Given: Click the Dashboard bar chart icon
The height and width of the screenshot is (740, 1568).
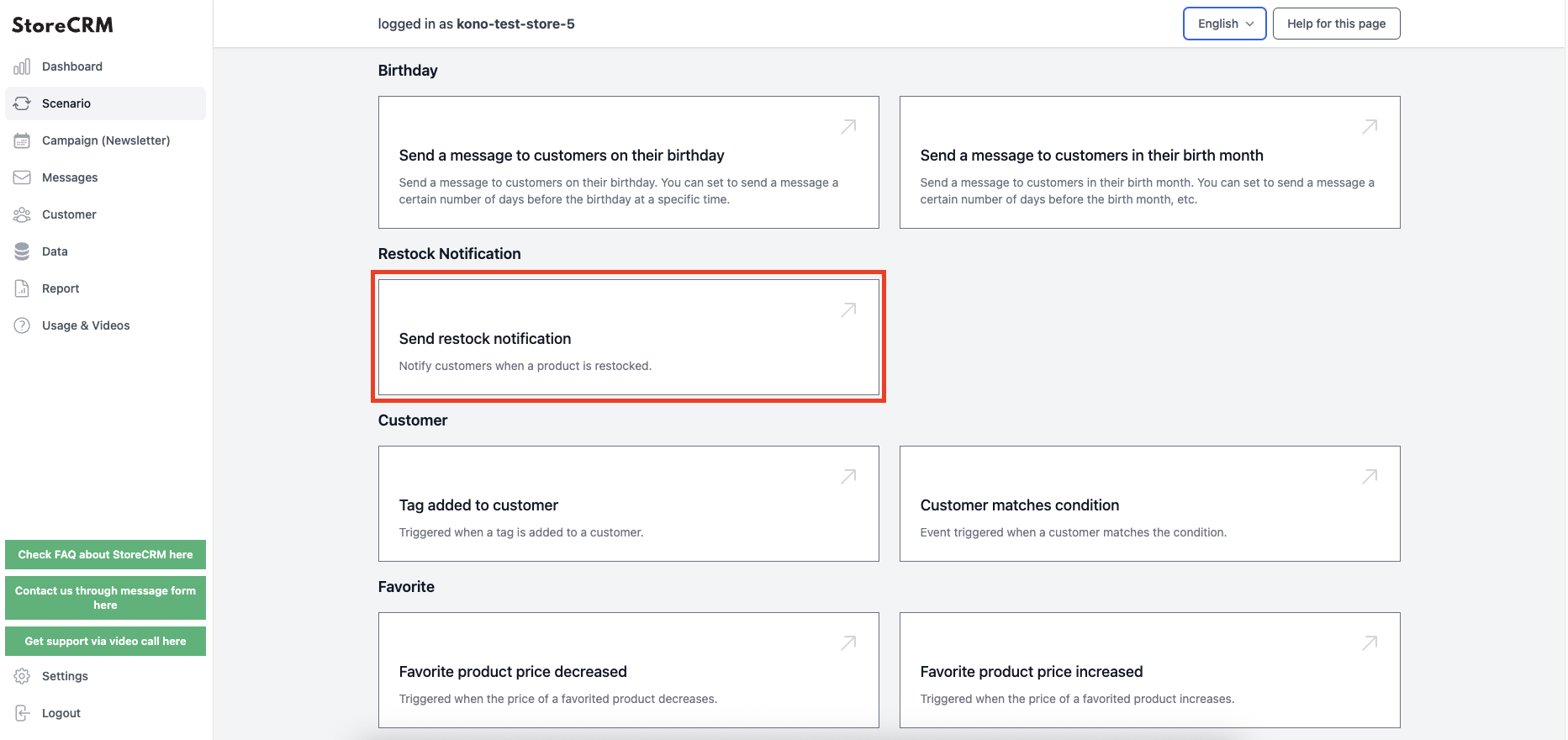Looking at the screenshot, I should (x=22, y=66).
